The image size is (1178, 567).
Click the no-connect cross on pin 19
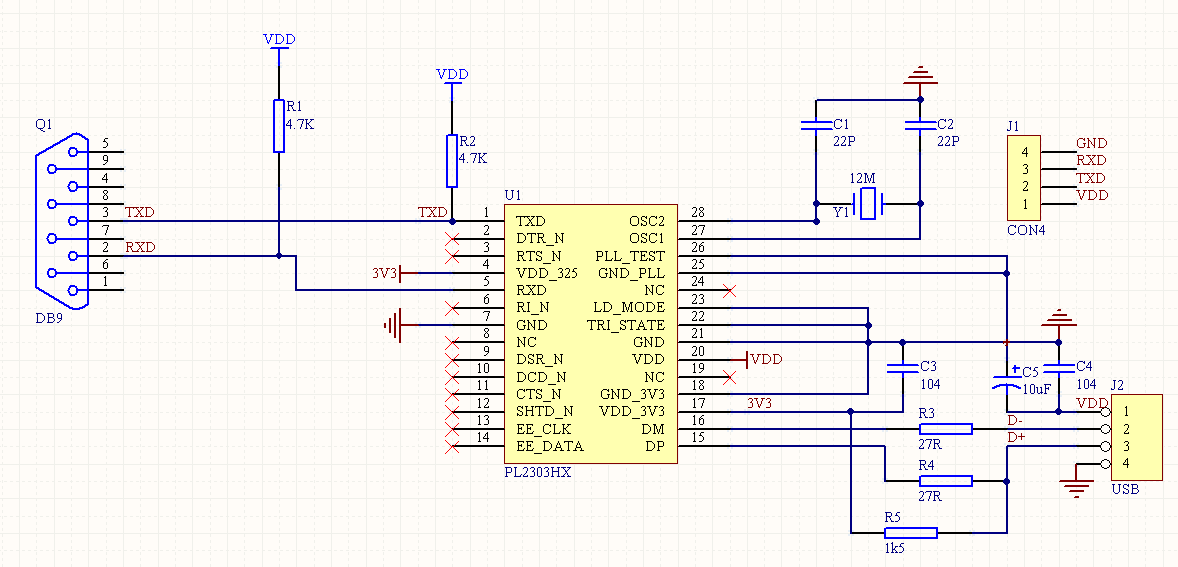tap(728, 376)
